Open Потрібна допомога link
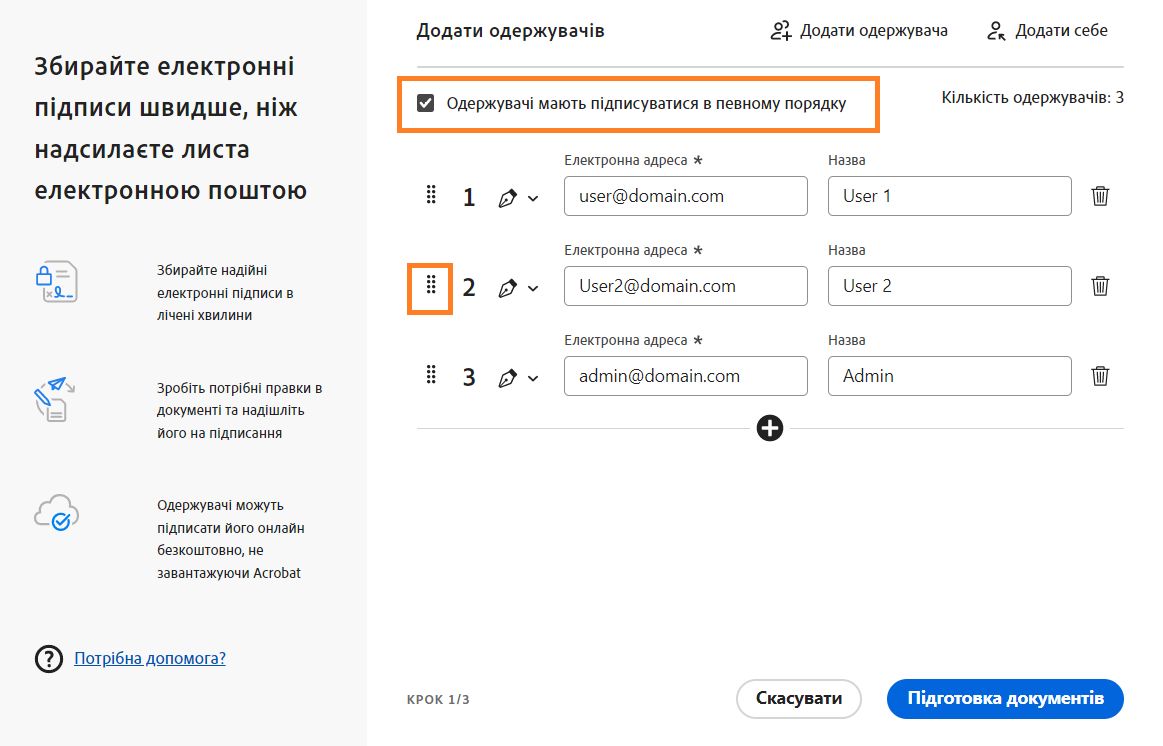Screen dimensions: 1163x746 pos(148,658)
